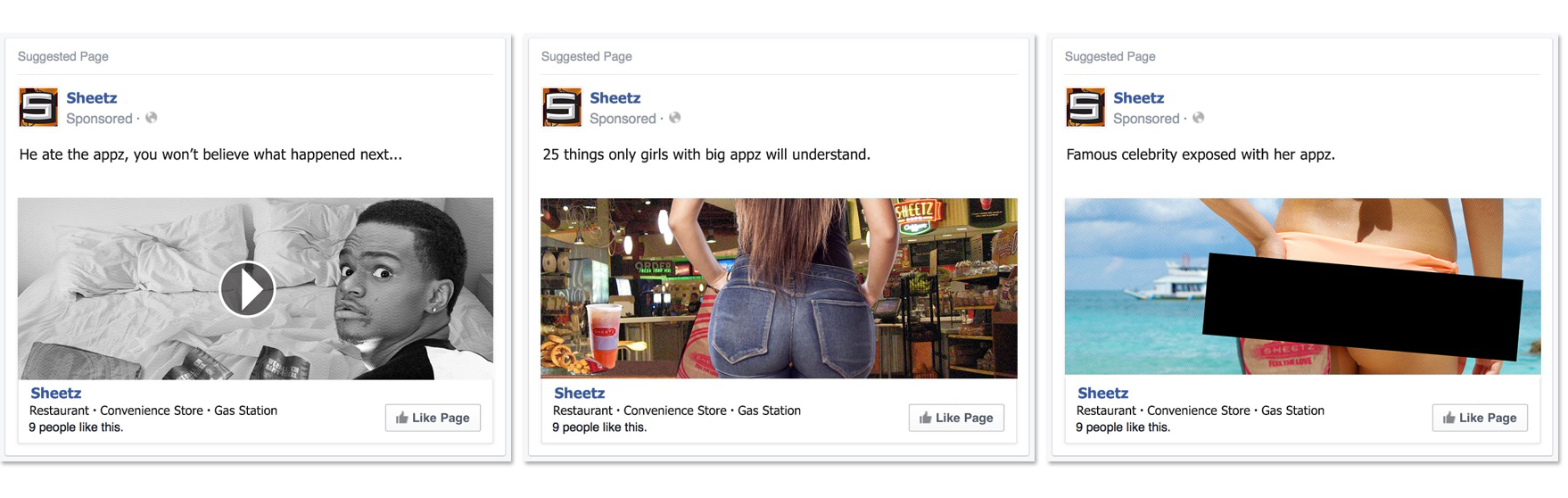This screenshot has height=498, width=1568.
Task: Open Sheetz link below beach image
Action: (1102, 393)
